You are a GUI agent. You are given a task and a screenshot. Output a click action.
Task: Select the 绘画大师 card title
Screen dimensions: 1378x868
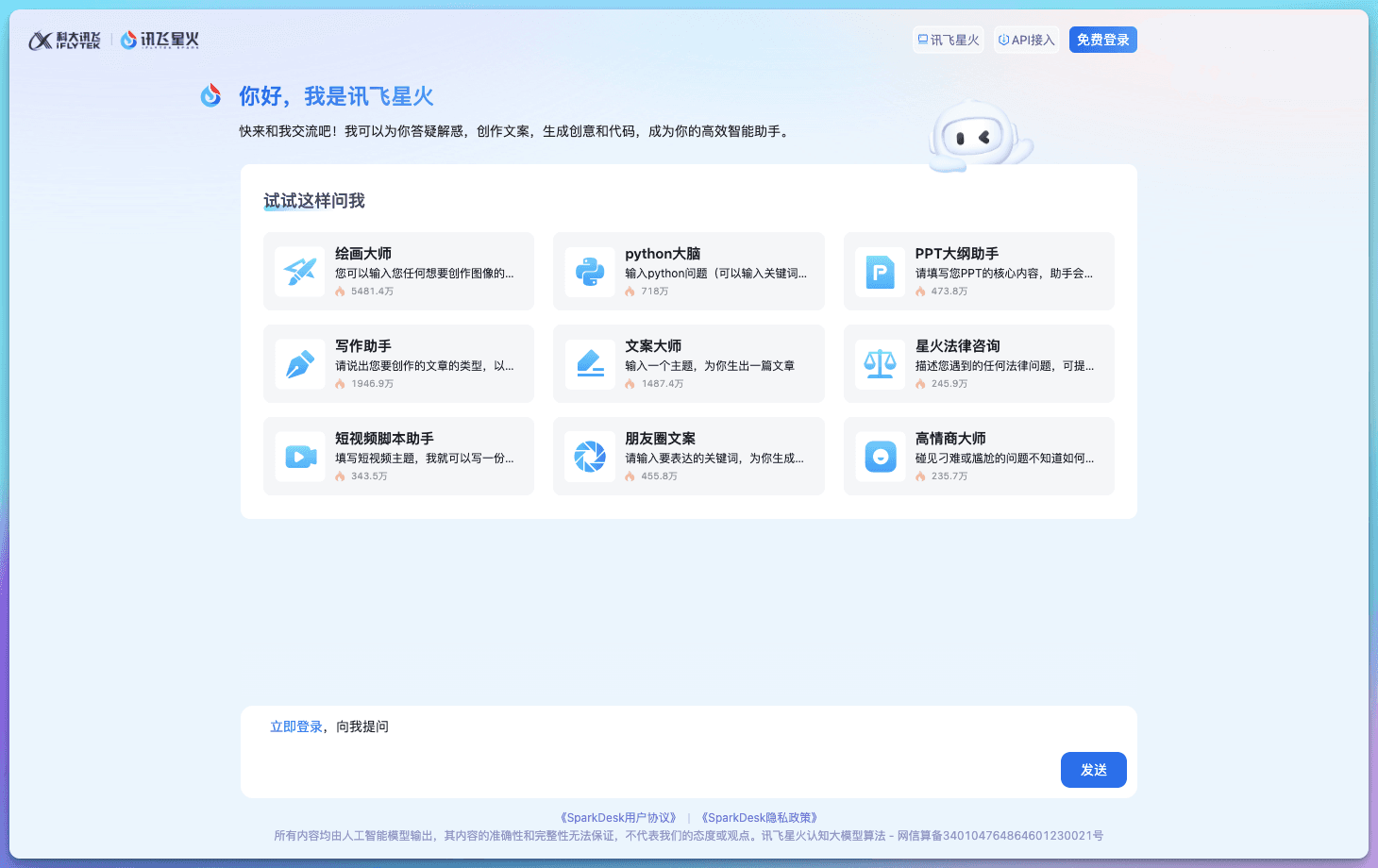tap(363, 254)
